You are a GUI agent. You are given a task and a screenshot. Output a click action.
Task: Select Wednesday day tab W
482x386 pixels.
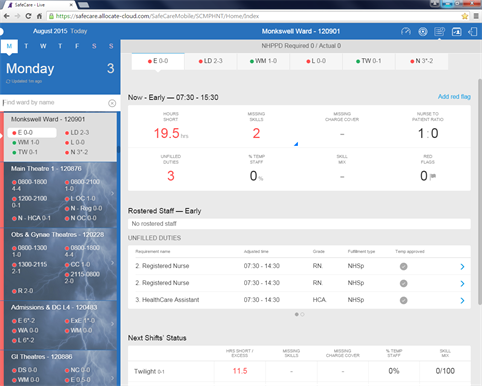(43, 46)
